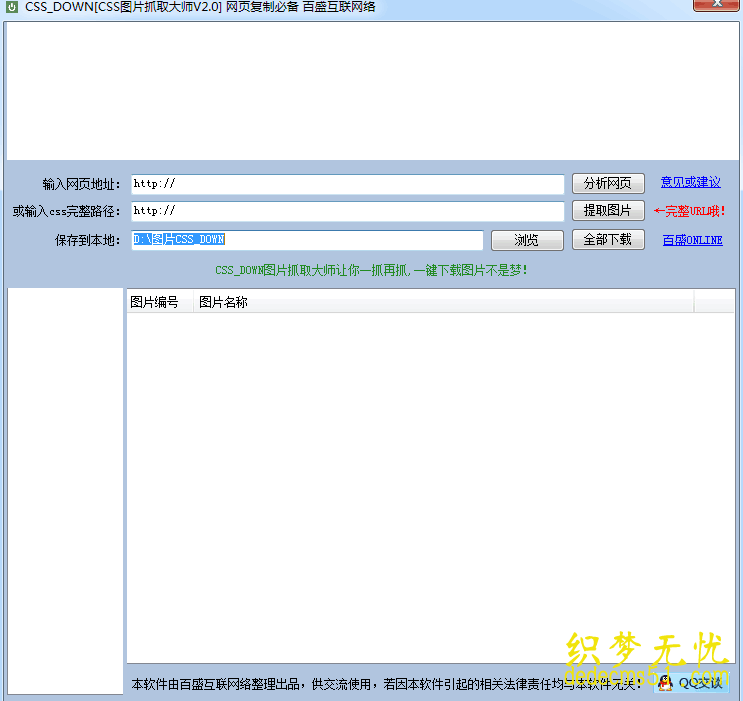Start download with 全部下载 button
Viewport: 743px width, 701px height.
click(x=608, y=240)
